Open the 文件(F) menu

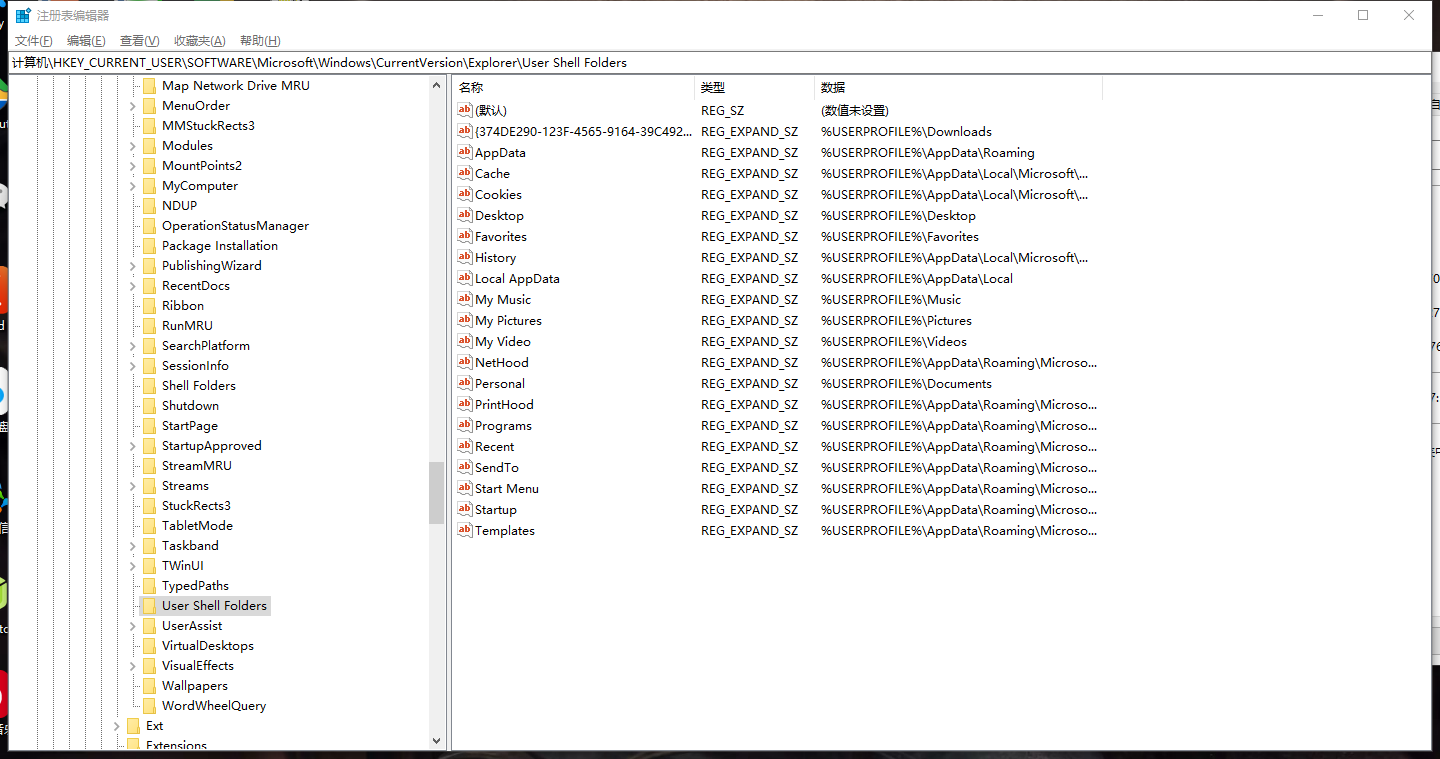tap(33, 41)
